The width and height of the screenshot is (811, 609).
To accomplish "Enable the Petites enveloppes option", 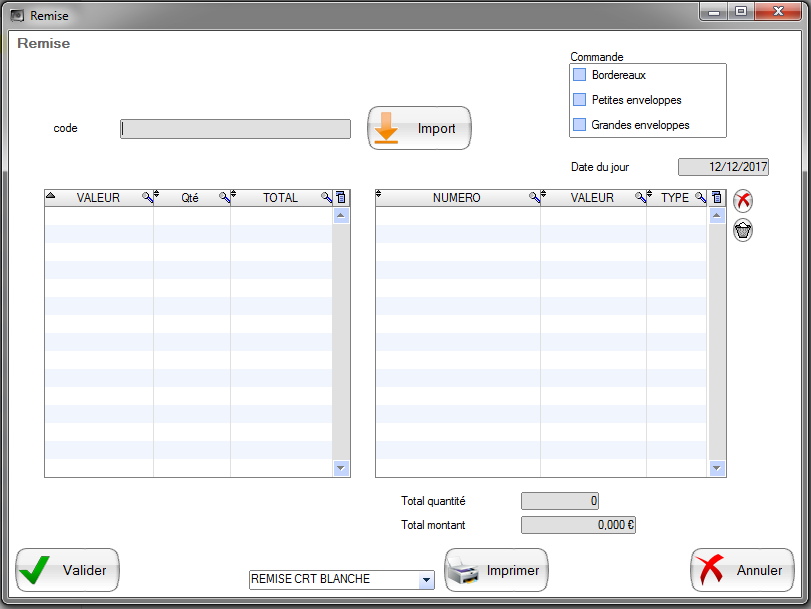I will tap(579, 100).
